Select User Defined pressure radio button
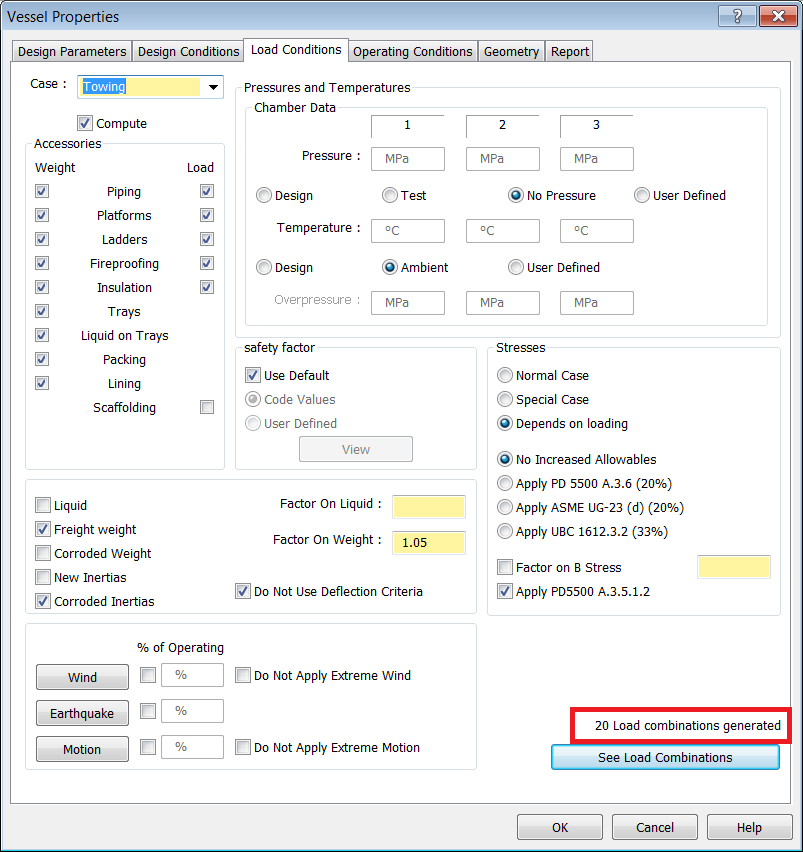803x852 pixels. [642, 195]
